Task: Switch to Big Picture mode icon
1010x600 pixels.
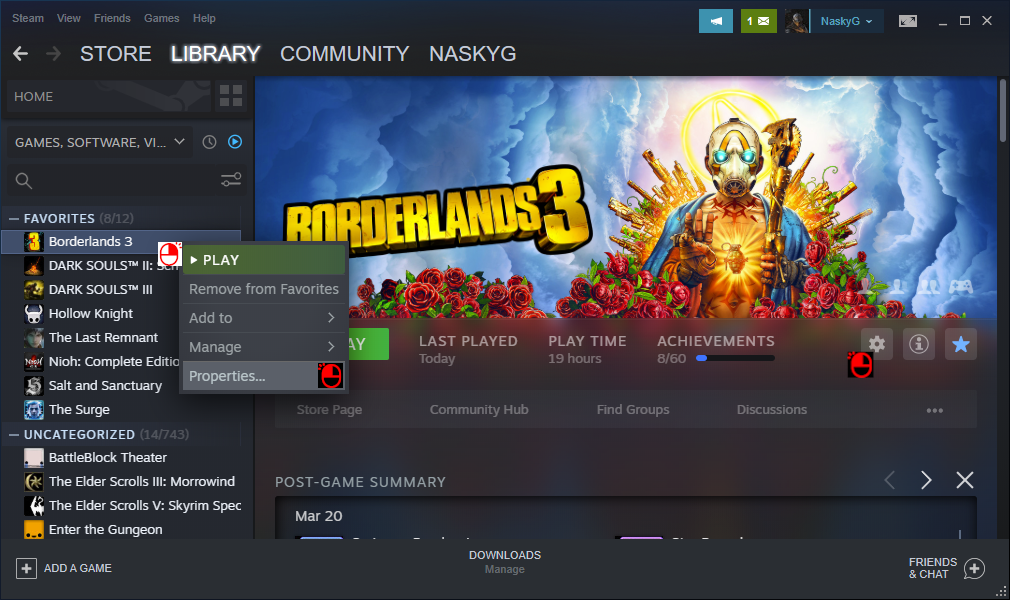Action: click(908, 21)
